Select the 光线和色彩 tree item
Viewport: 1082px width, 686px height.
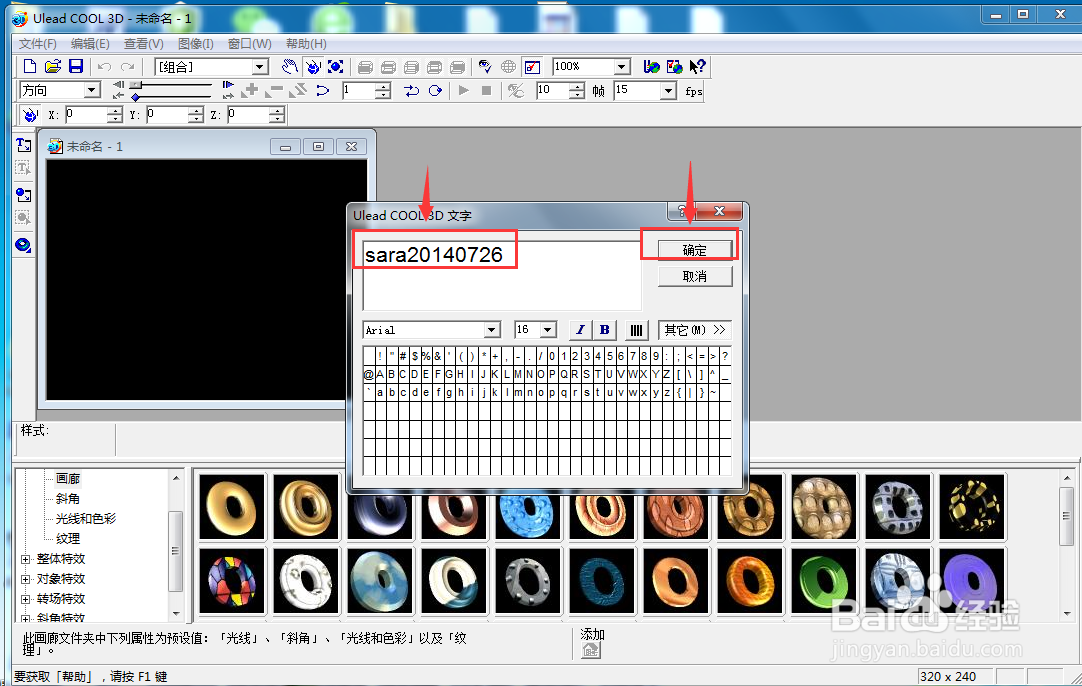coord(86,518)
